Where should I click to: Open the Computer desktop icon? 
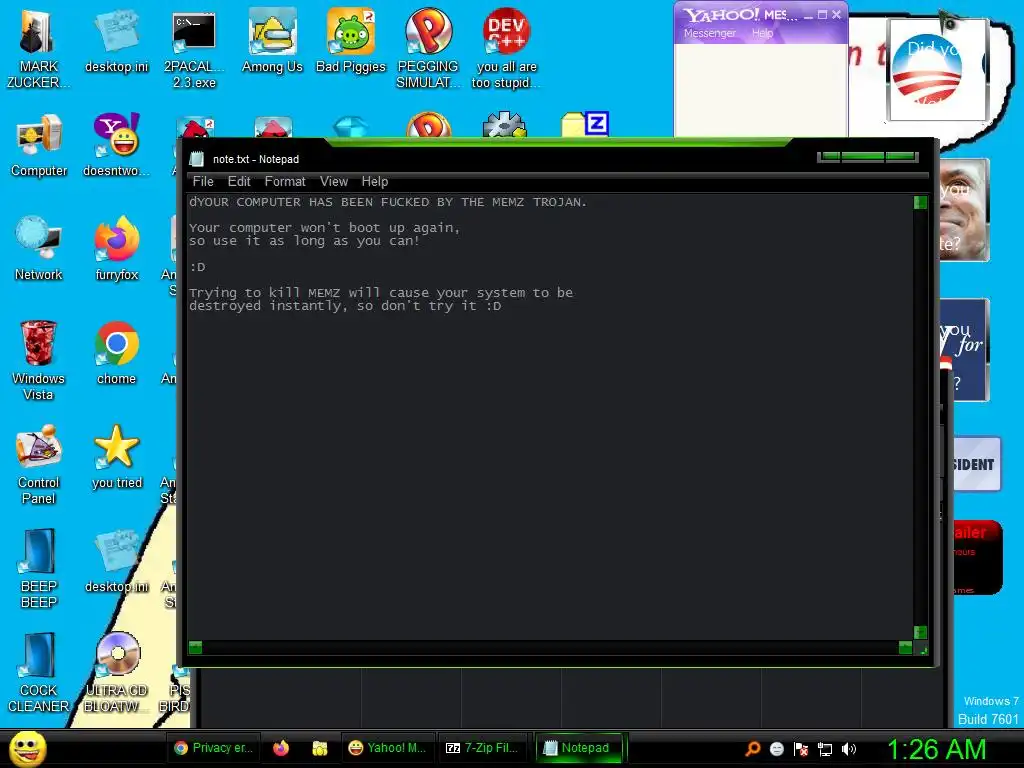click(x=39, y=145)
